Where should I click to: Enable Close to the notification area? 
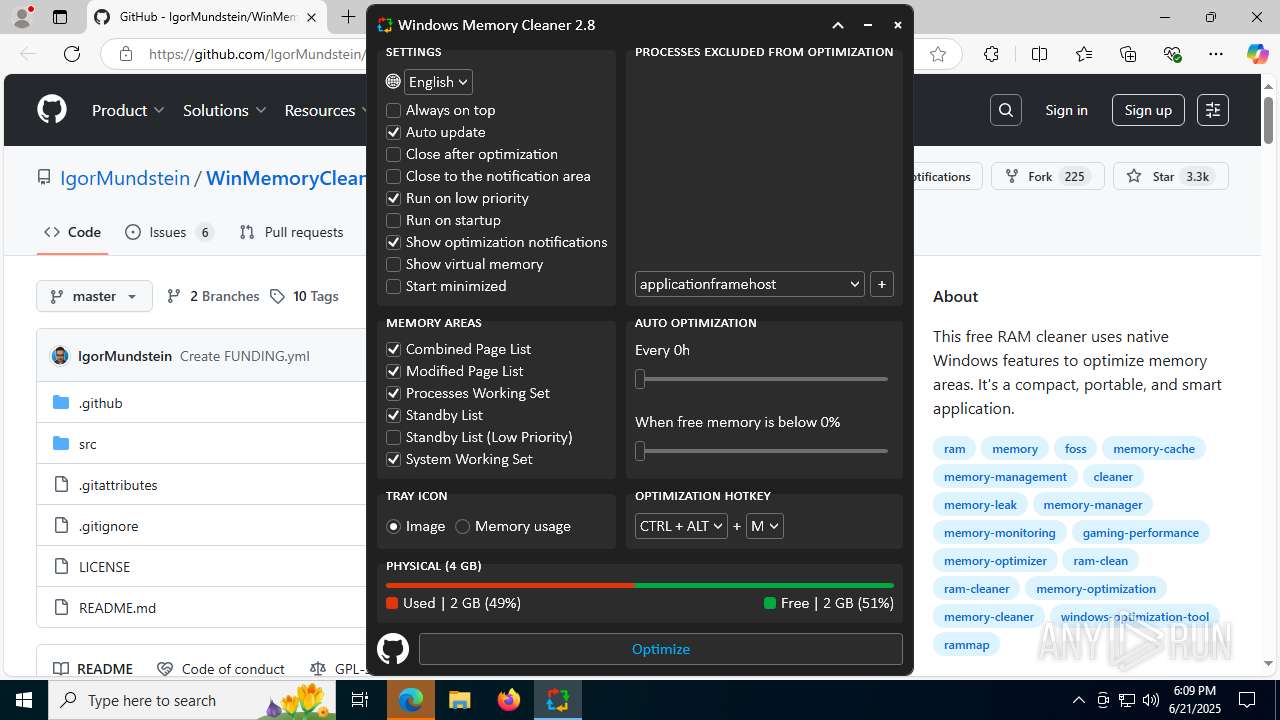click(x=488, y=176)
